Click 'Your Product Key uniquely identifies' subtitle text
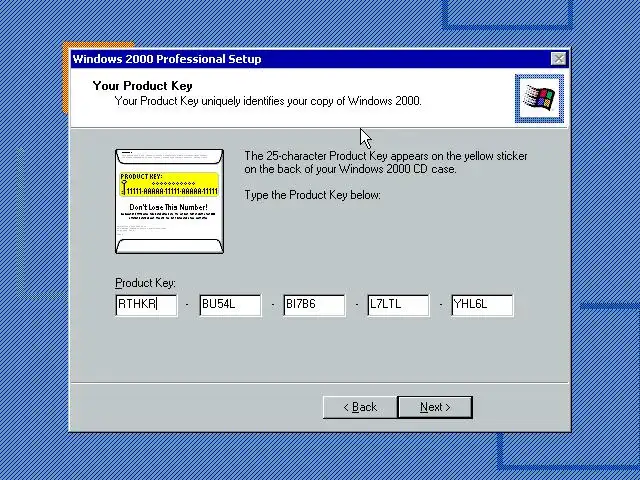 point(268,101)
